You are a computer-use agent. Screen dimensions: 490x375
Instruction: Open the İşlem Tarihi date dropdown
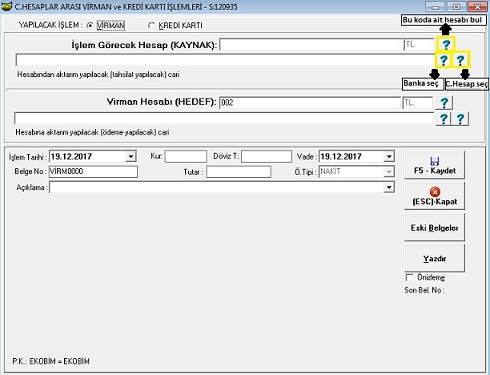tap(131, 156)
